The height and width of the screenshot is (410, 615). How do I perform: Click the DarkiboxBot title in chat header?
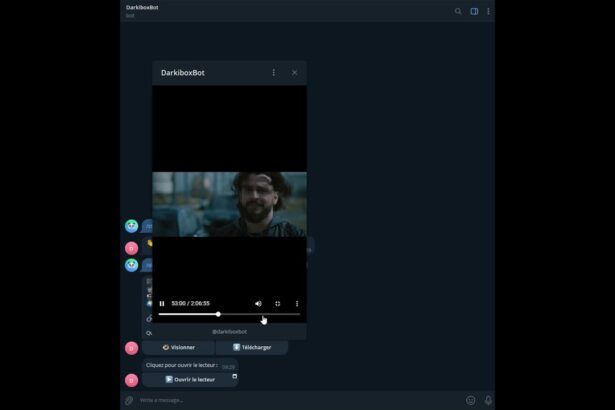pos(142,7)
